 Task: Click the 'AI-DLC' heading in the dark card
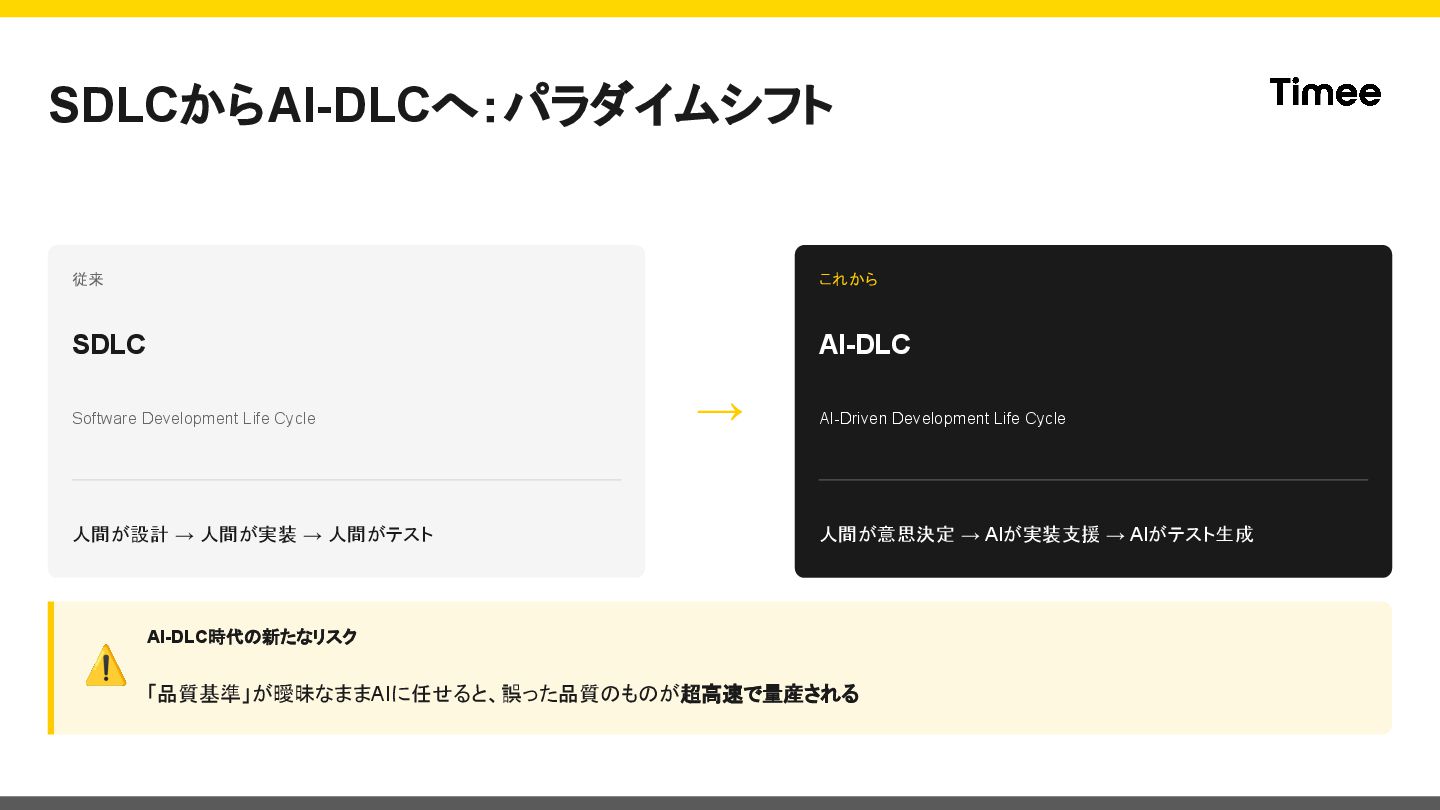click(x=865, y=344)
